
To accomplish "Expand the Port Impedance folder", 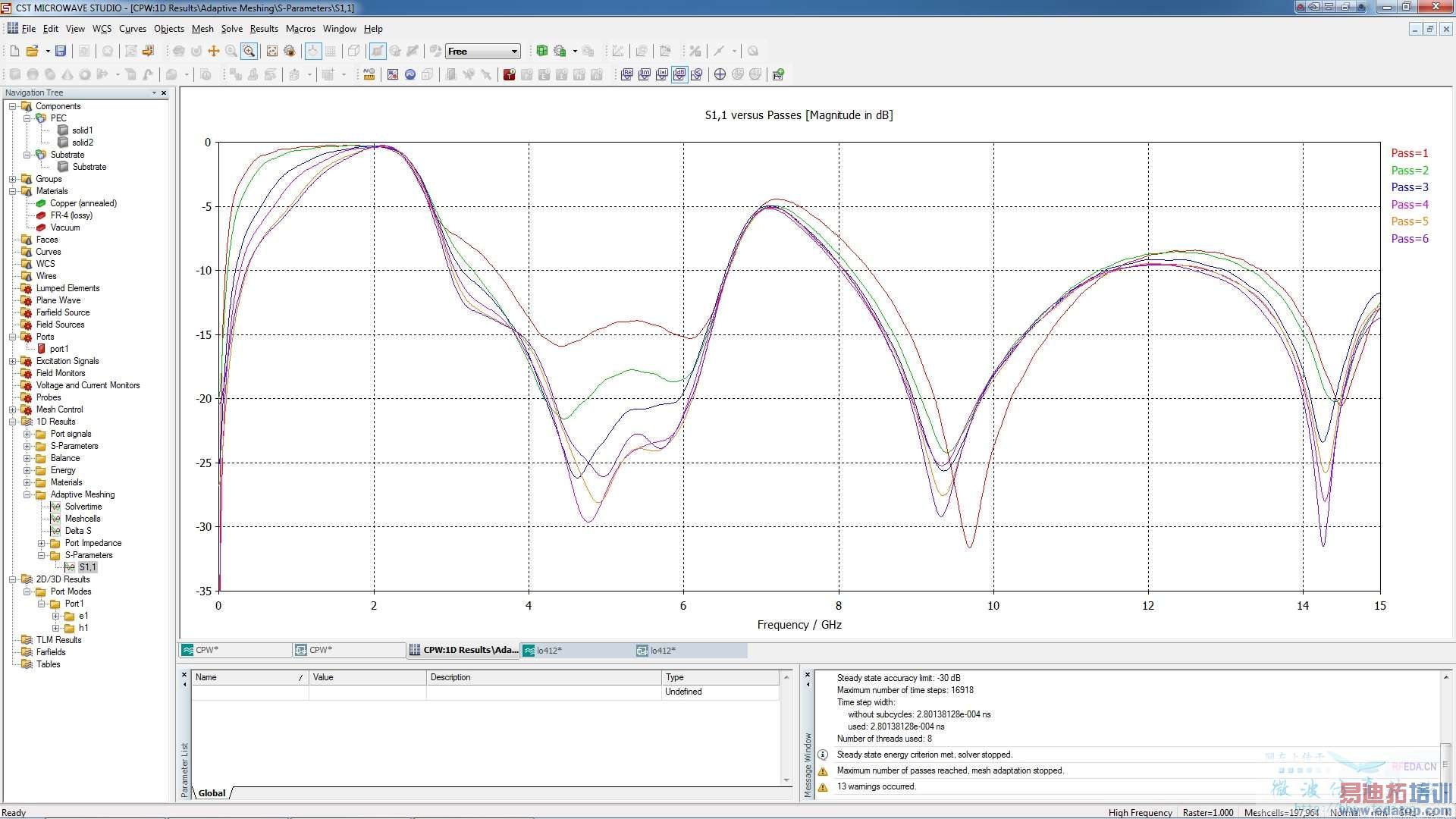I will point(42,543).
